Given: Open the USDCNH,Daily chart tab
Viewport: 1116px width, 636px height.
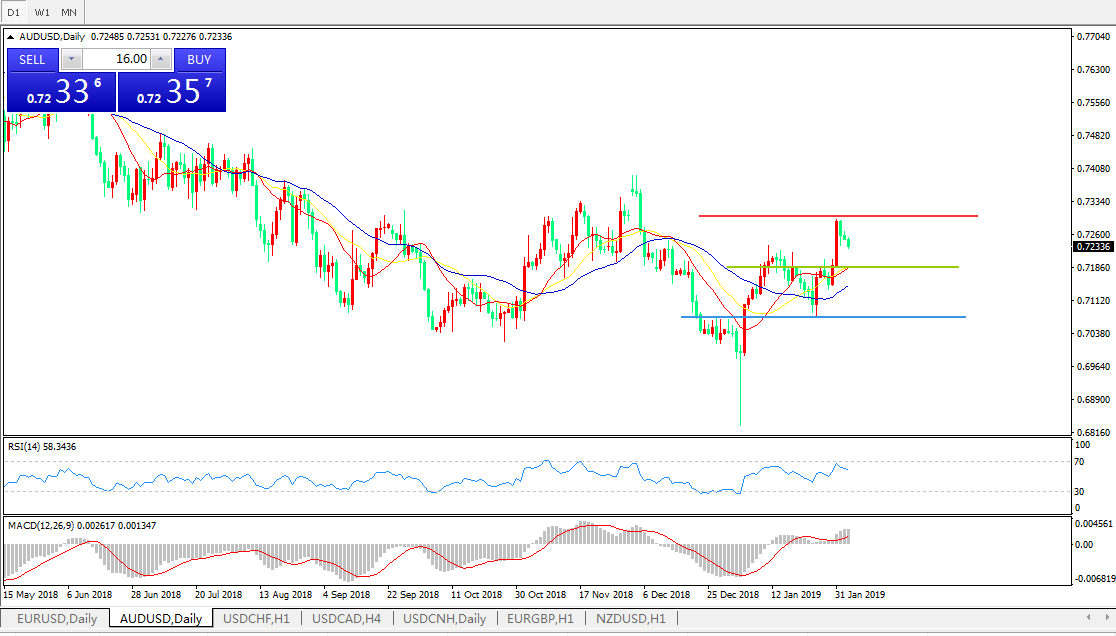Looking at the screenshot, I should [444, 619].
